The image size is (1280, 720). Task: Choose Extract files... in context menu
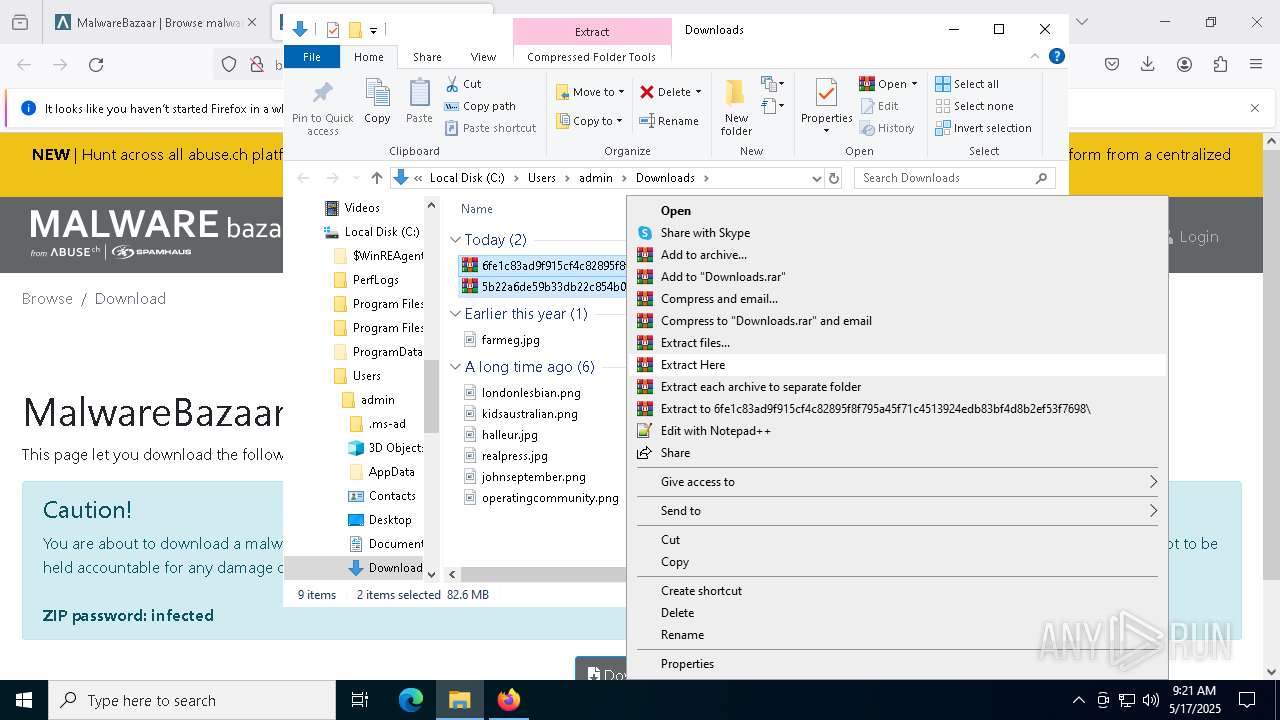point(897,343)
